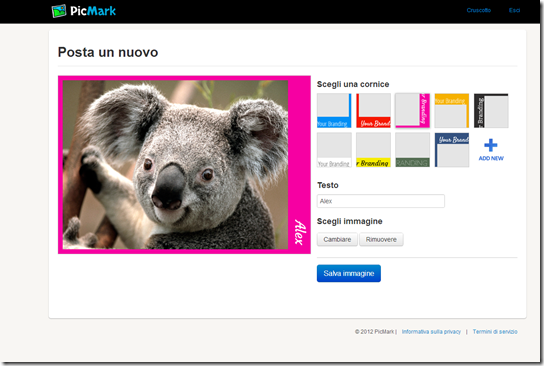Select the orange top-branding frame

452,111
